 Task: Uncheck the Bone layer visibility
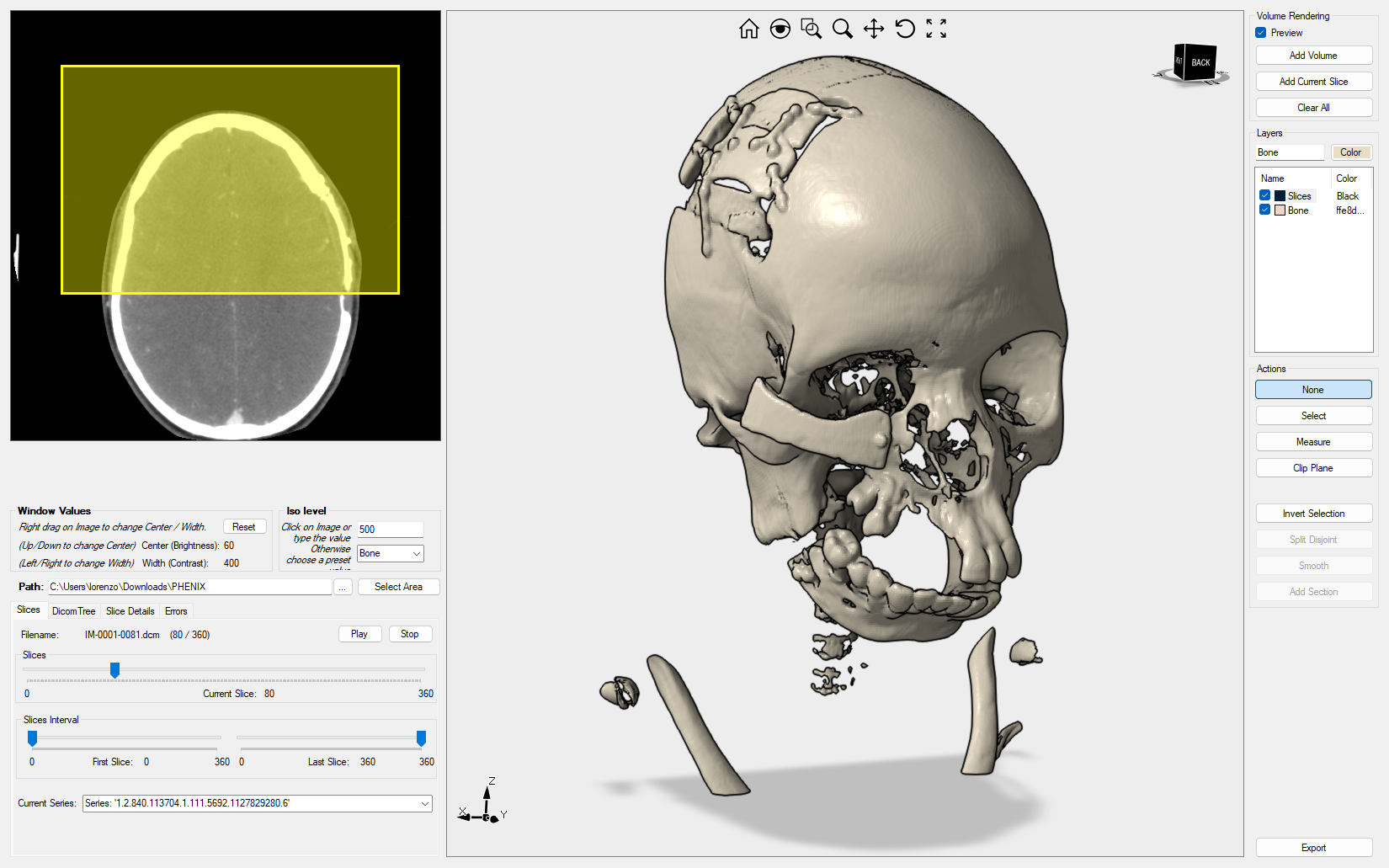click(1264, 210)
